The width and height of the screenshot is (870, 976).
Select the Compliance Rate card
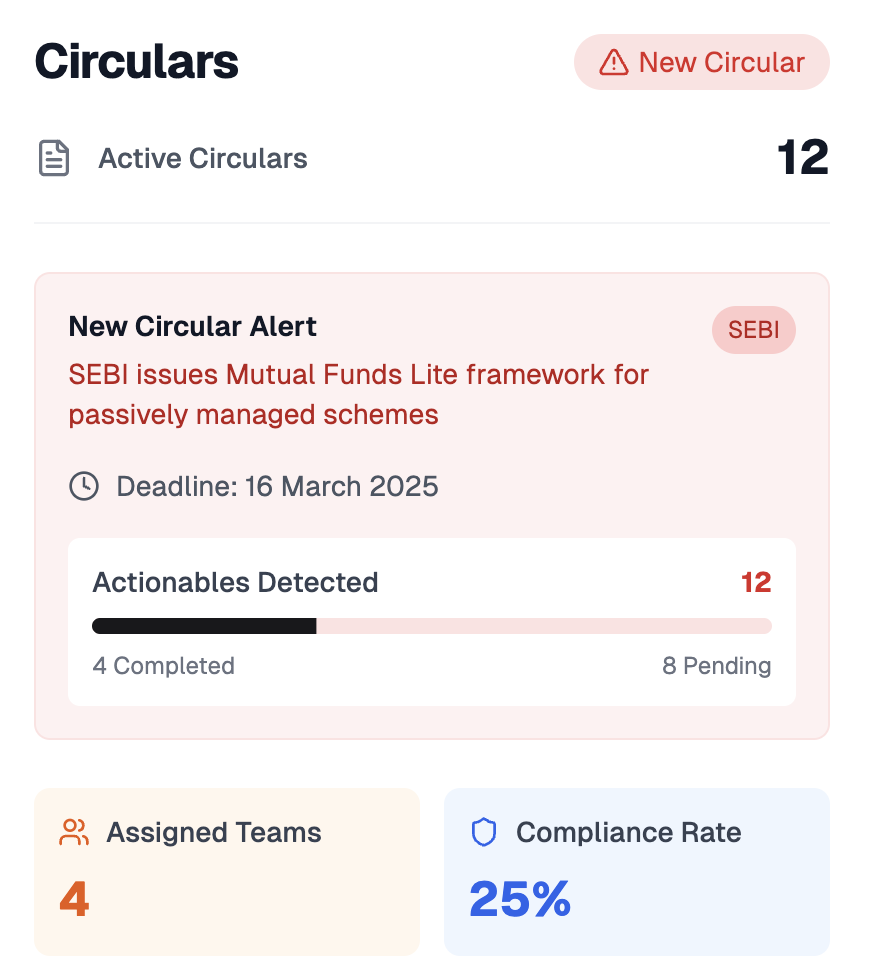(637, 870)
